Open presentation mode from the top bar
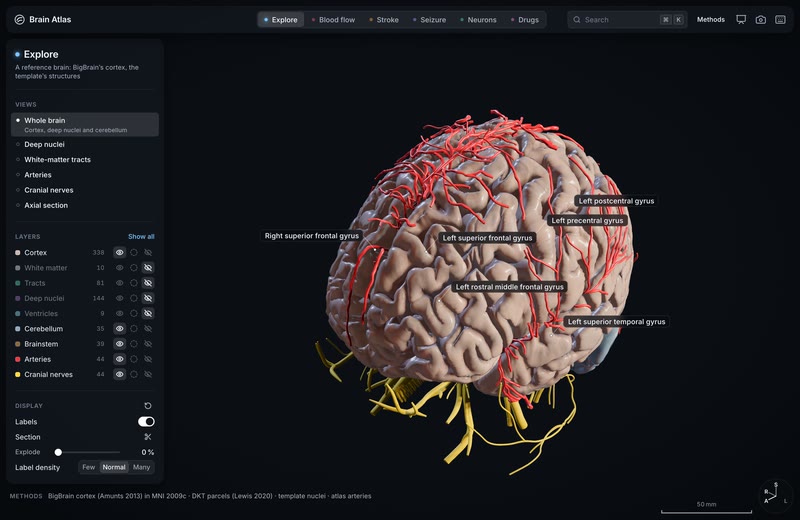Image resolution: width=800 pixels, height=520 pixels. 741,19
